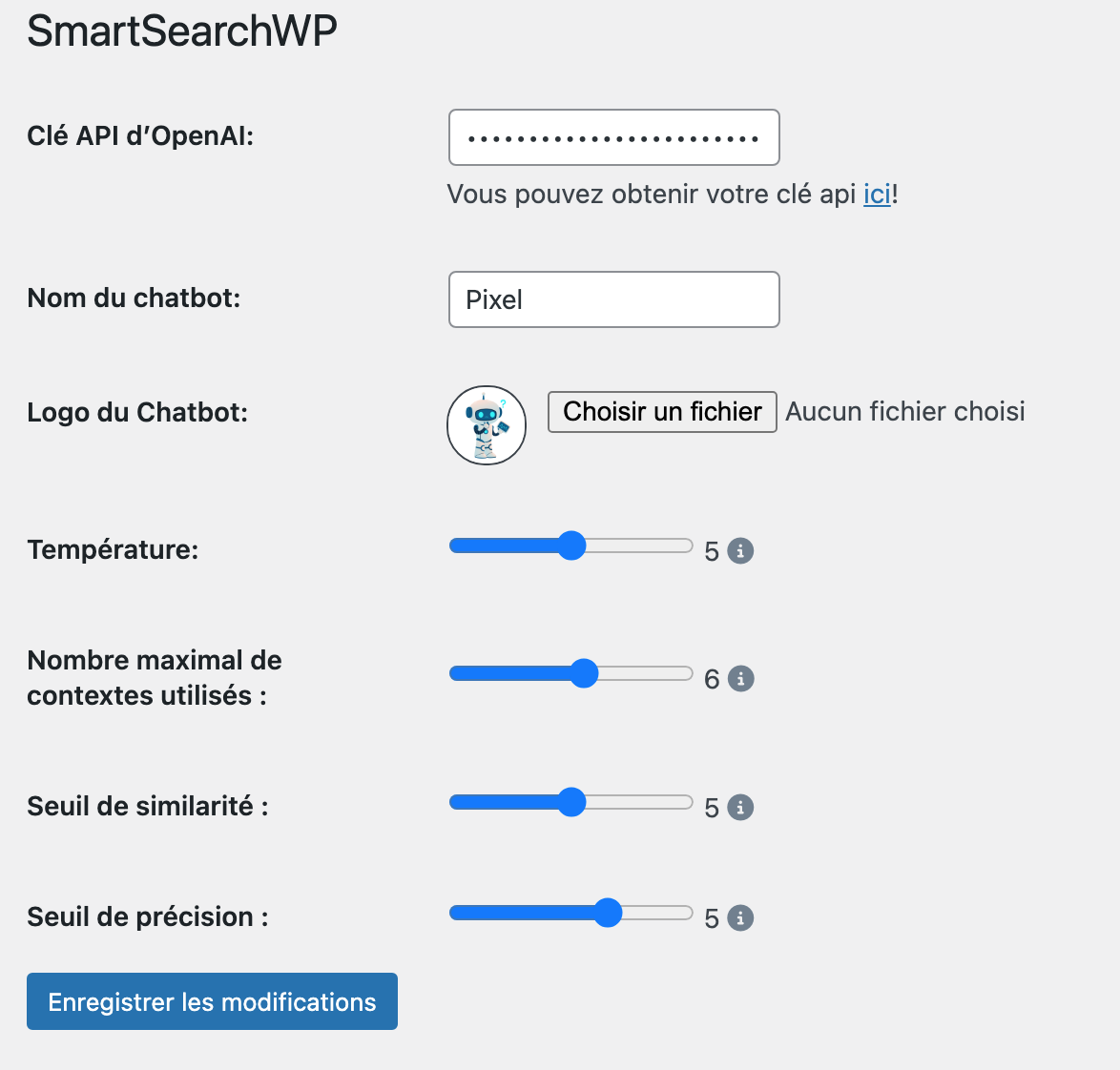Click the Choisir un fichier button

(x=662, y=412)
